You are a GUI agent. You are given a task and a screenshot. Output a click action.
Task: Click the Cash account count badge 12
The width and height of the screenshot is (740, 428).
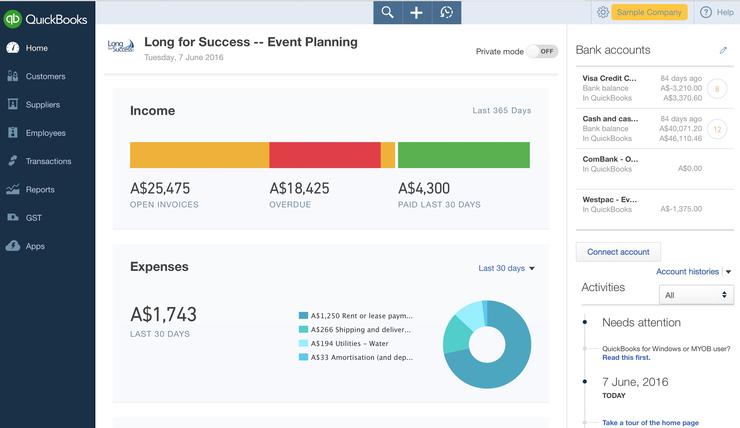pyautogui.click(x=717, y=129)
